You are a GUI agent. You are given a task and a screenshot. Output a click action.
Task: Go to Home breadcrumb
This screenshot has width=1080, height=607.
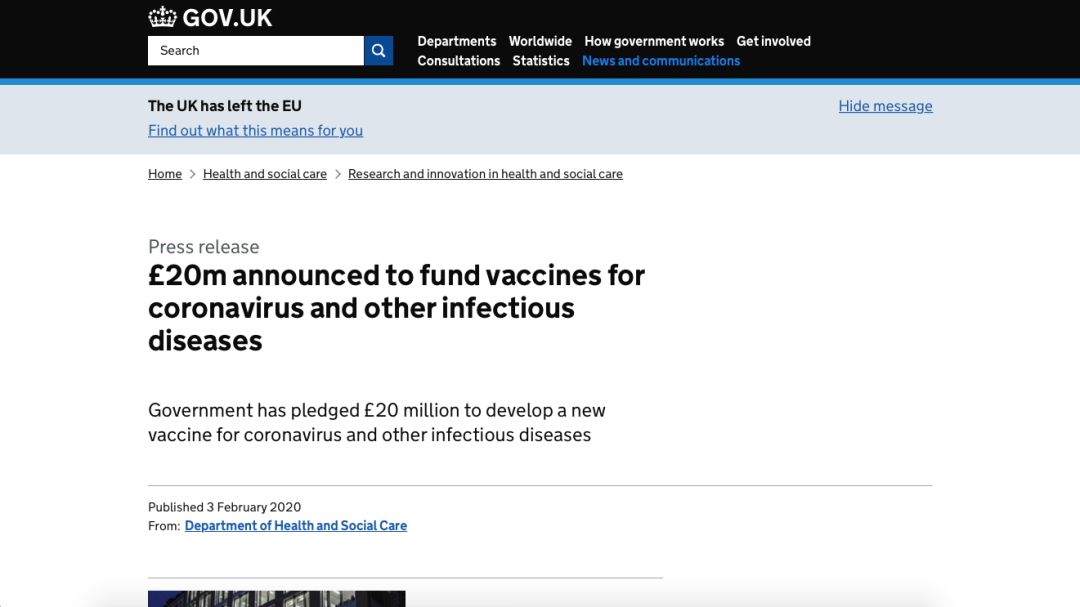(x=165, y=174)
